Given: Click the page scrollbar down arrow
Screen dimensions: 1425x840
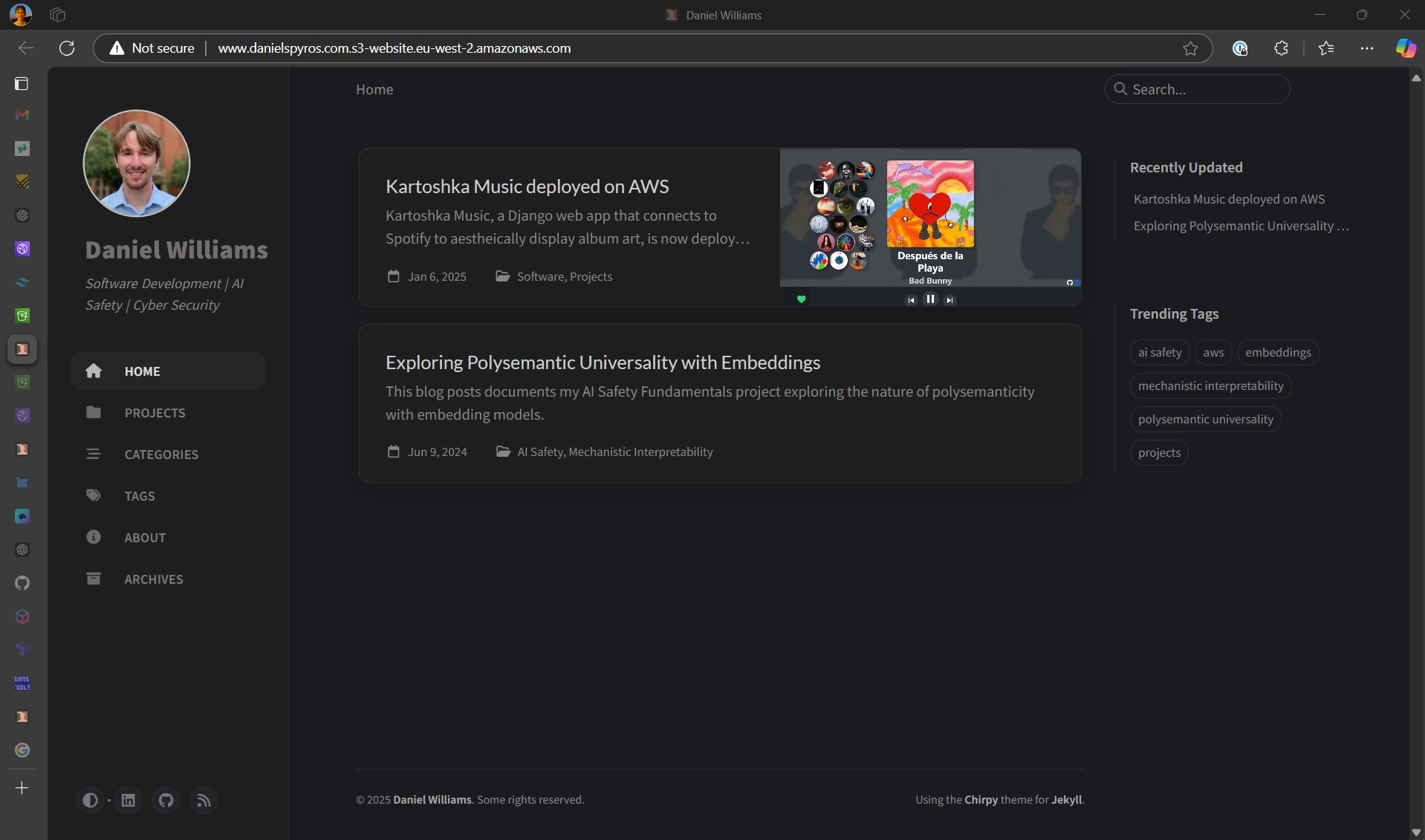Looking at the screenshot, I should coord(1416,833).
